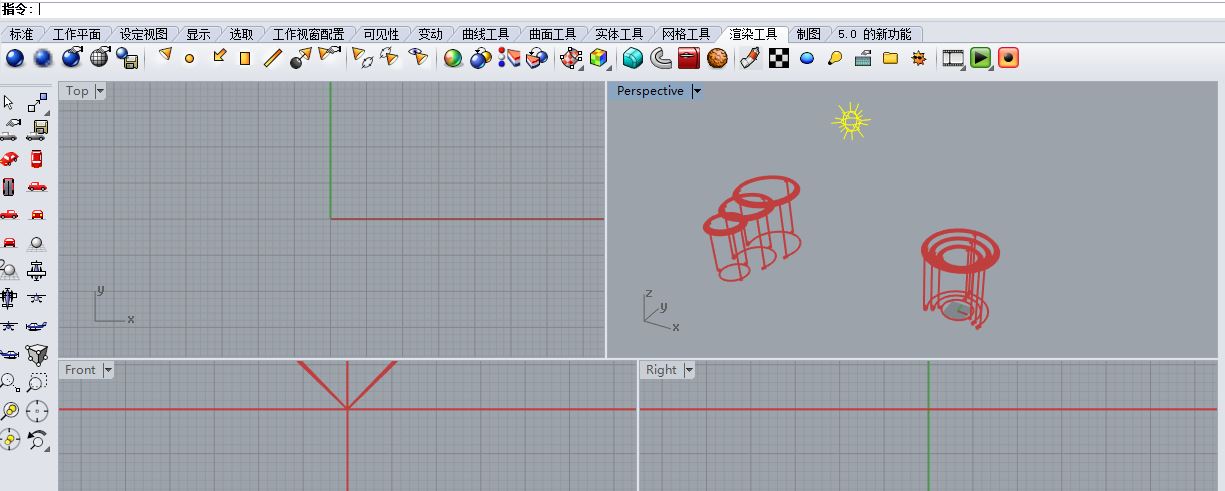Select the yellow sun object in Perspective

(851, 121)
